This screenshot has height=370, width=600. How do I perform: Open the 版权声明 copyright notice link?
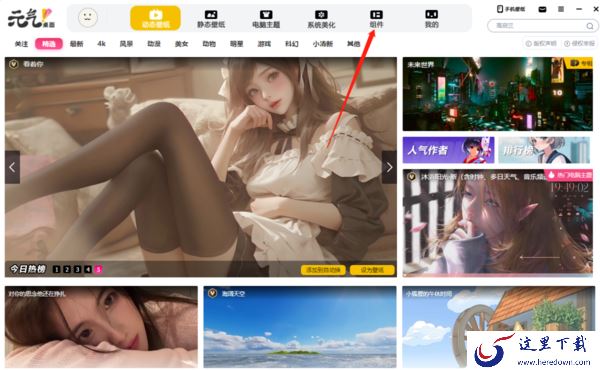tap(541, 44)
